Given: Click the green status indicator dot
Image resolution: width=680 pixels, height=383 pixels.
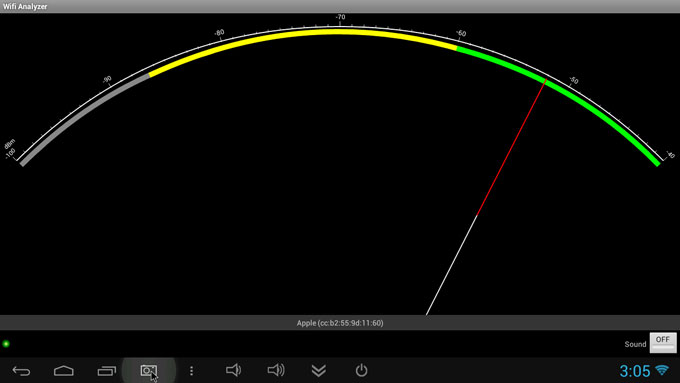Looking at the screenshot, I should pyautogui.click(x=6, y=344).
